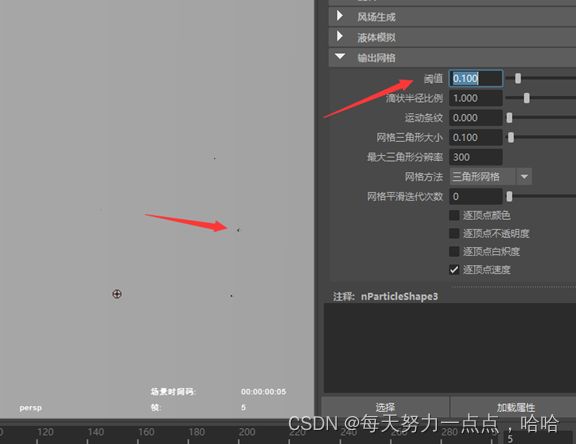
Task: Click the persp camera label in viewport
Action: click(x=30, y=408)
